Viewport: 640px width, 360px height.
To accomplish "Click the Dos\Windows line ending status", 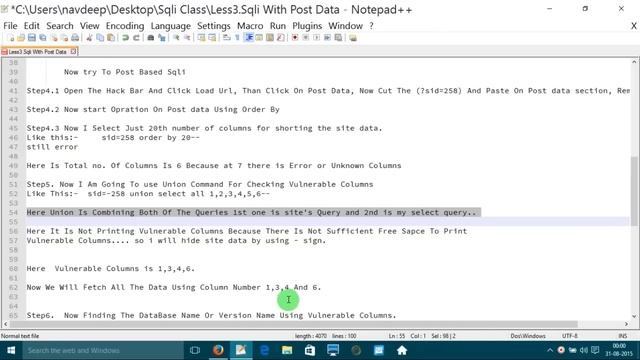I will [x=528, y=336].
